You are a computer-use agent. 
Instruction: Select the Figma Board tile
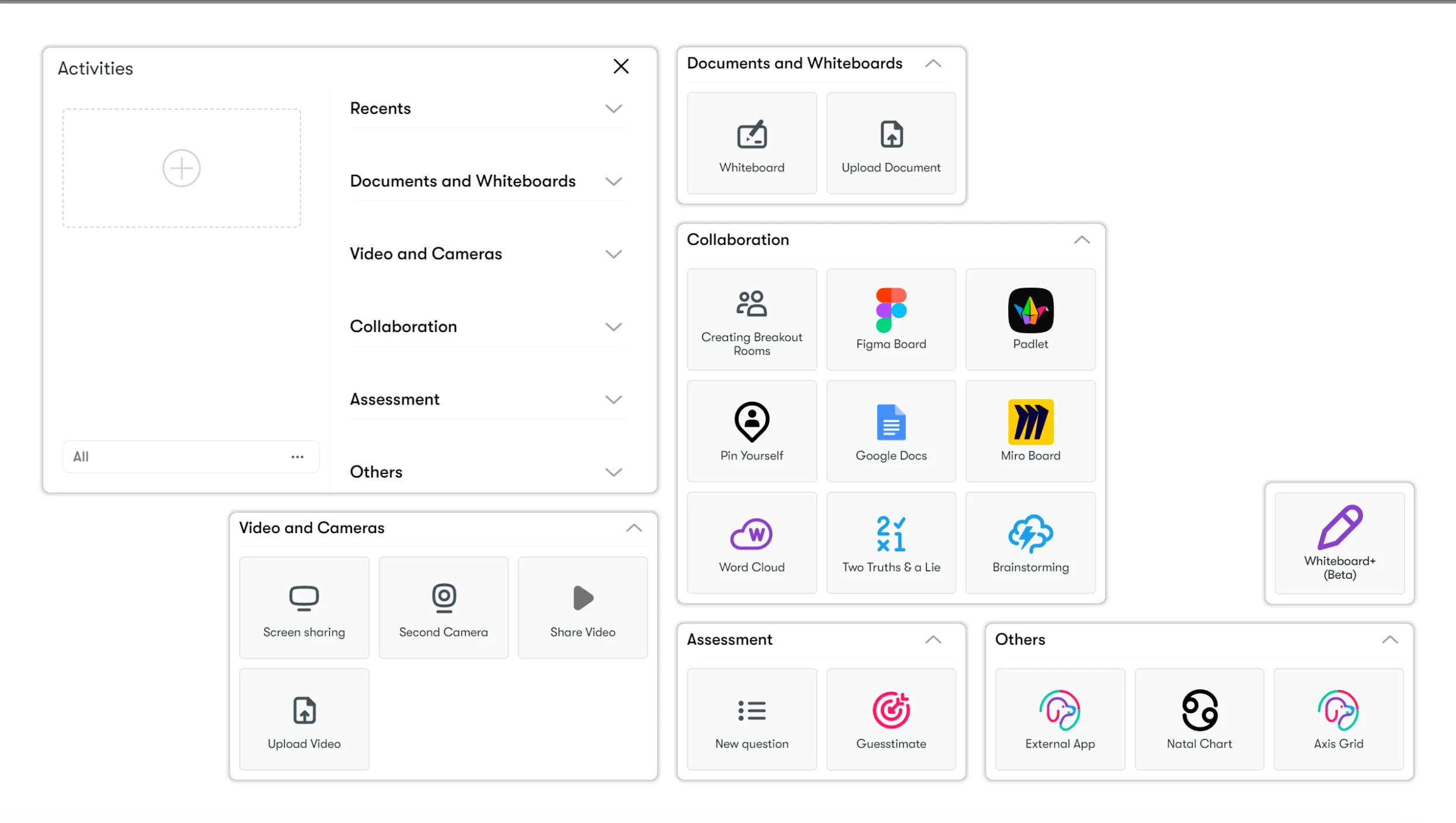click(x=891, y=319)
